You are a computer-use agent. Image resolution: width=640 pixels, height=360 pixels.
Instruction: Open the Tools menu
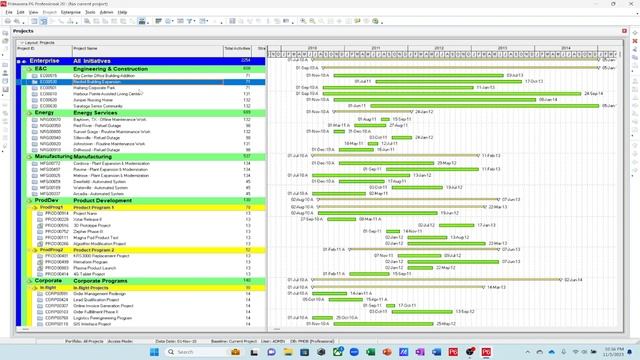pyautogui.click(x=90, y=12)
